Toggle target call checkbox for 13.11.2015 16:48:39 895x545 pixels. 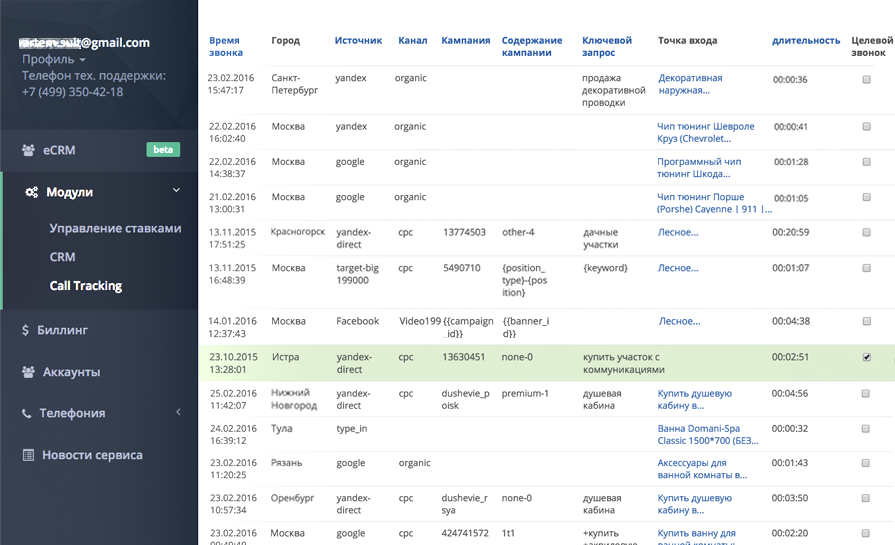coord(866,268)
